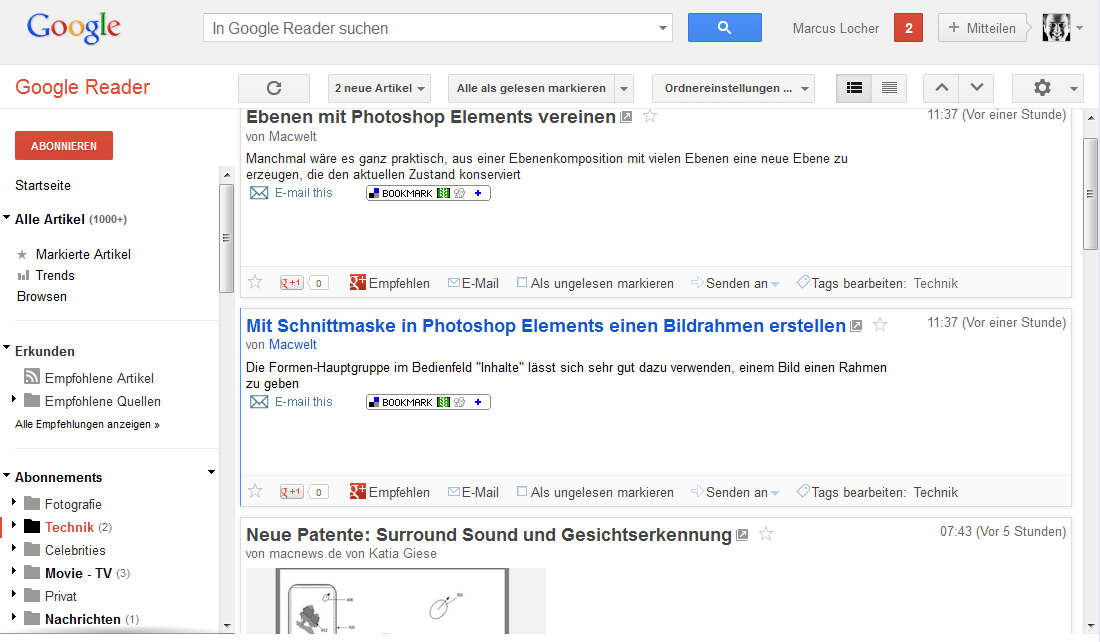The width and height of the screenshot is (1100, 642).
Task: Star the article 'Ebenen mit Photoshop Elements vereinen'
Action: [650, 115]
